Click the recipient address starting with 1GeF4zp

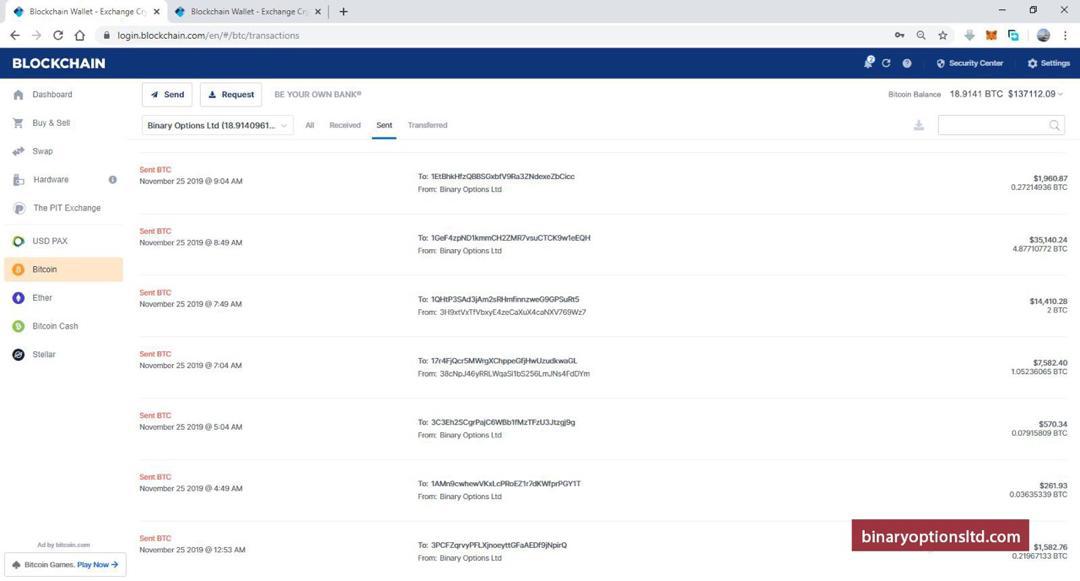510,237
